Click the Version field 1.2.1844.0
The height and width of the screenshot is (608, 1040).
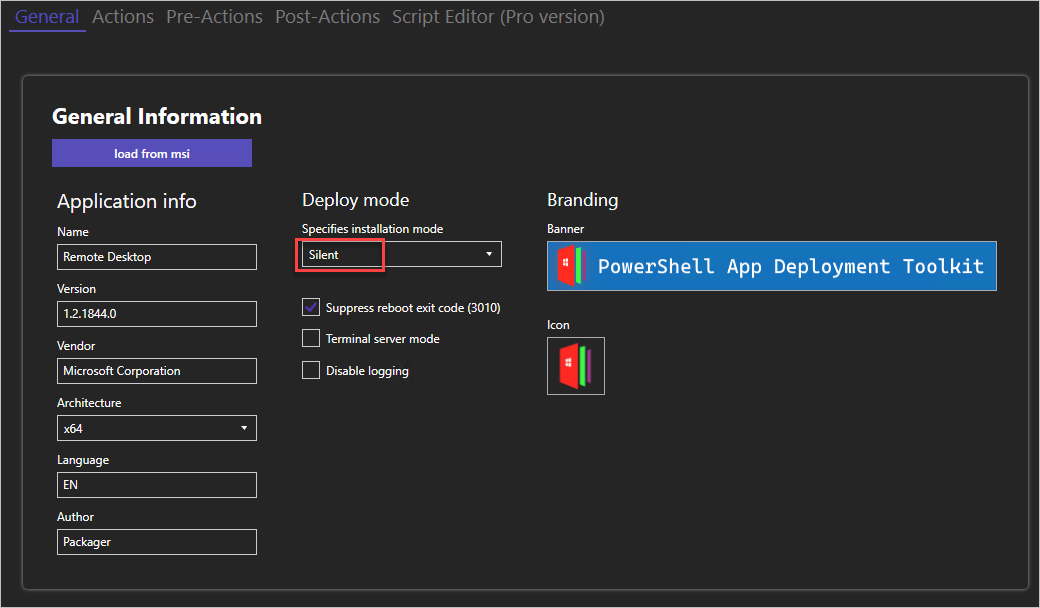tap(157, 314)
